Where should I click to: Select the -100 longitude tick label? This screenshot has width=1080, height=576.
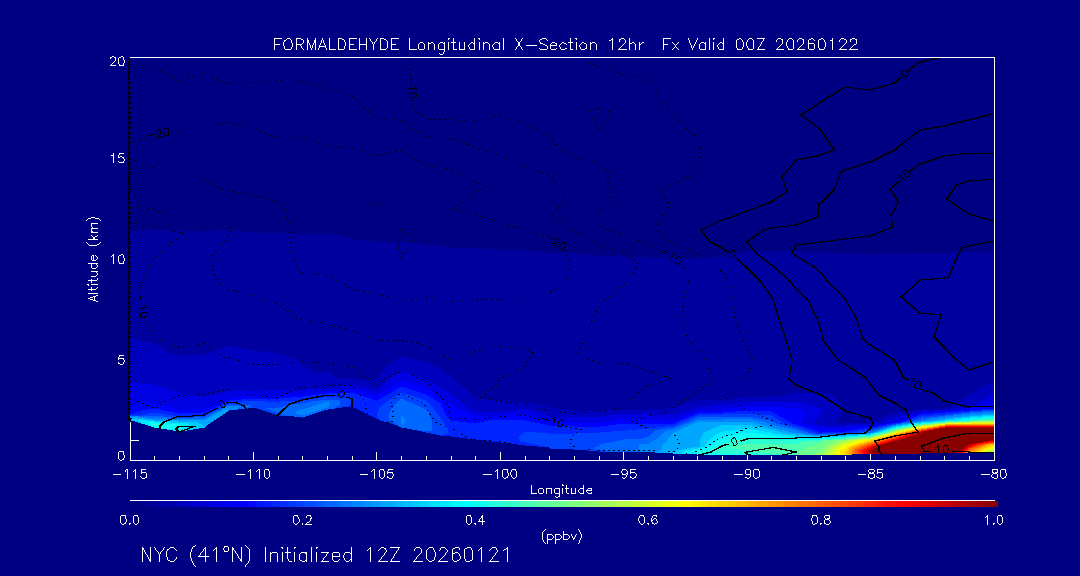[x=499, y=473]
